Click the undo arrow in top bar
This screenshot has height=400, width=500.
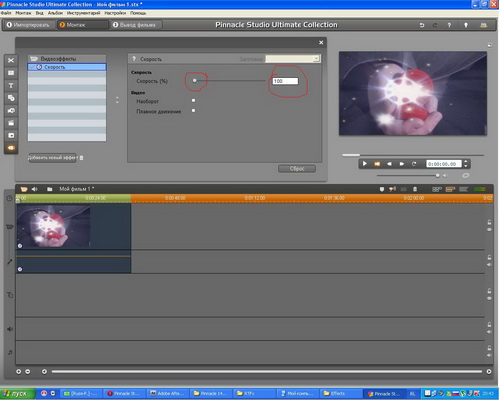click(422, 25)
